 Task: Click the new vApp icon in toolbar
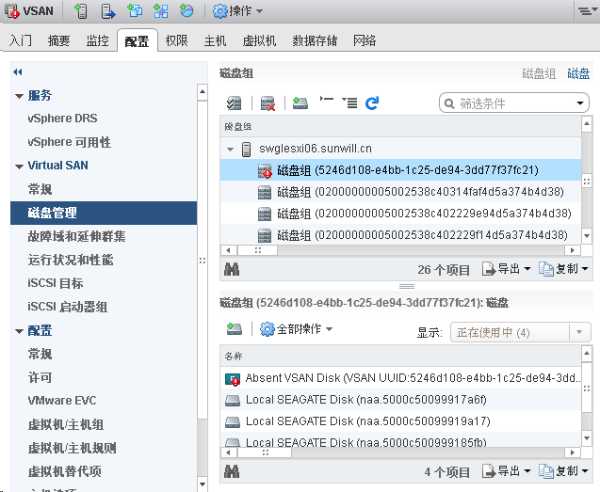pos(161,11)
